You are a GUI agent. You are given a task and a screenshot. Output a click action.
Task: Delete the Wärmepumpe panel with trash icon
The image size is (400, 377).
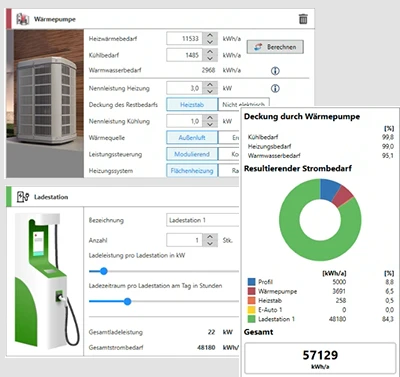click(303, 19)
